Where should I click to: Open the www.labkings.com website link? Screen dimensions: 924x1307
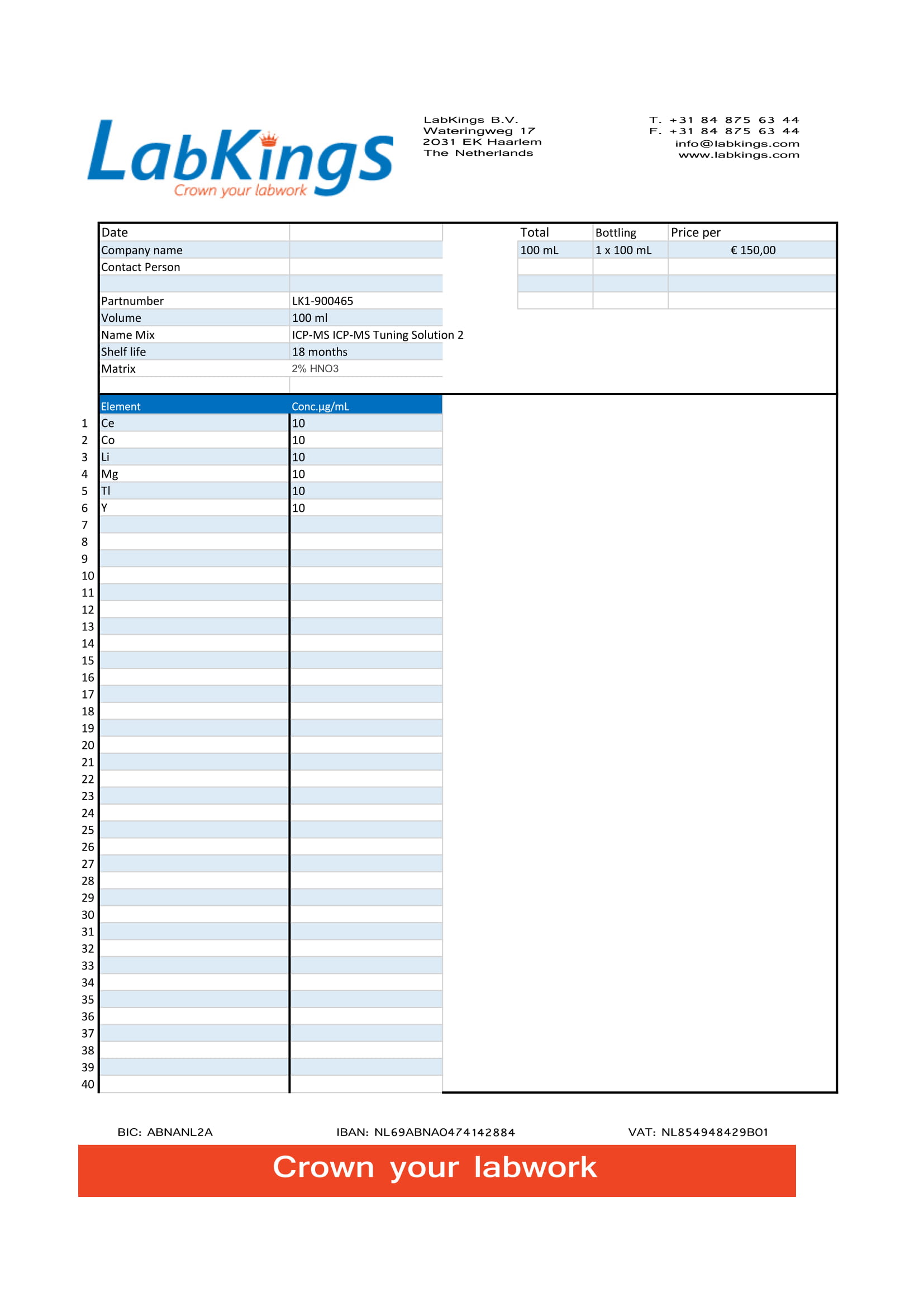[739, 155]
